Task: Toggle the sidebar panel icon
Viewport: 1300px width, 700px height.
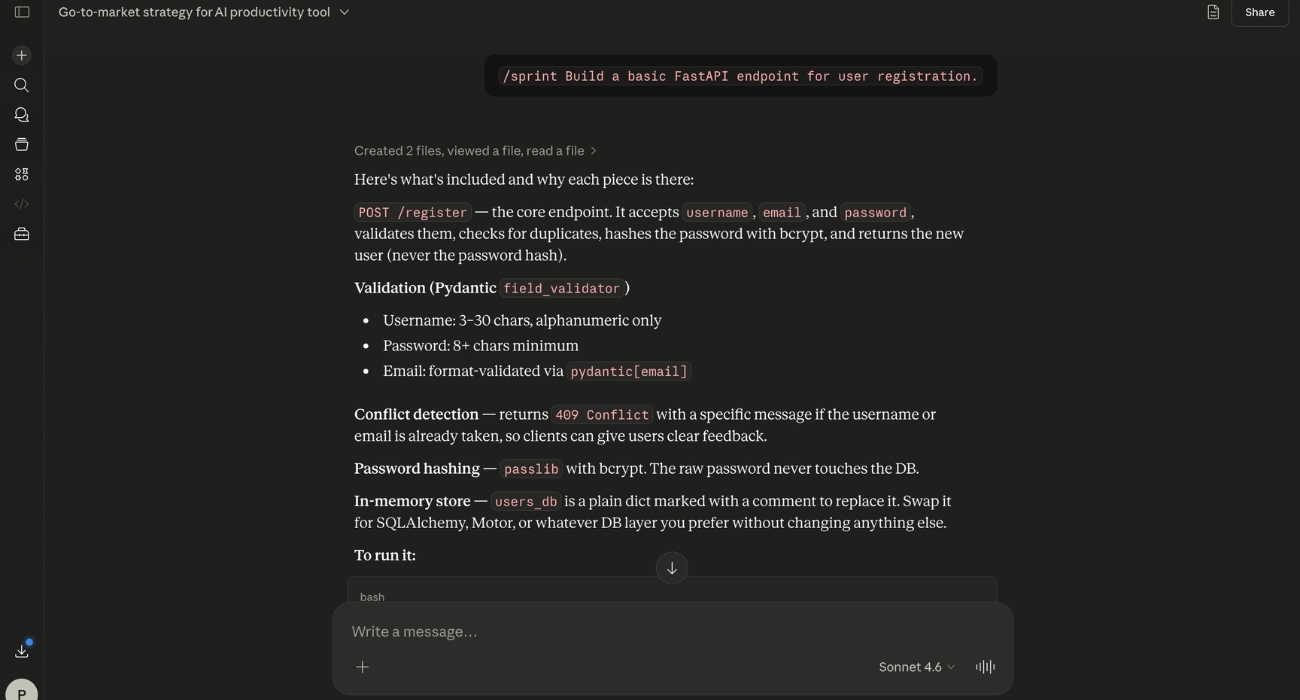Action: click(22, 12)
